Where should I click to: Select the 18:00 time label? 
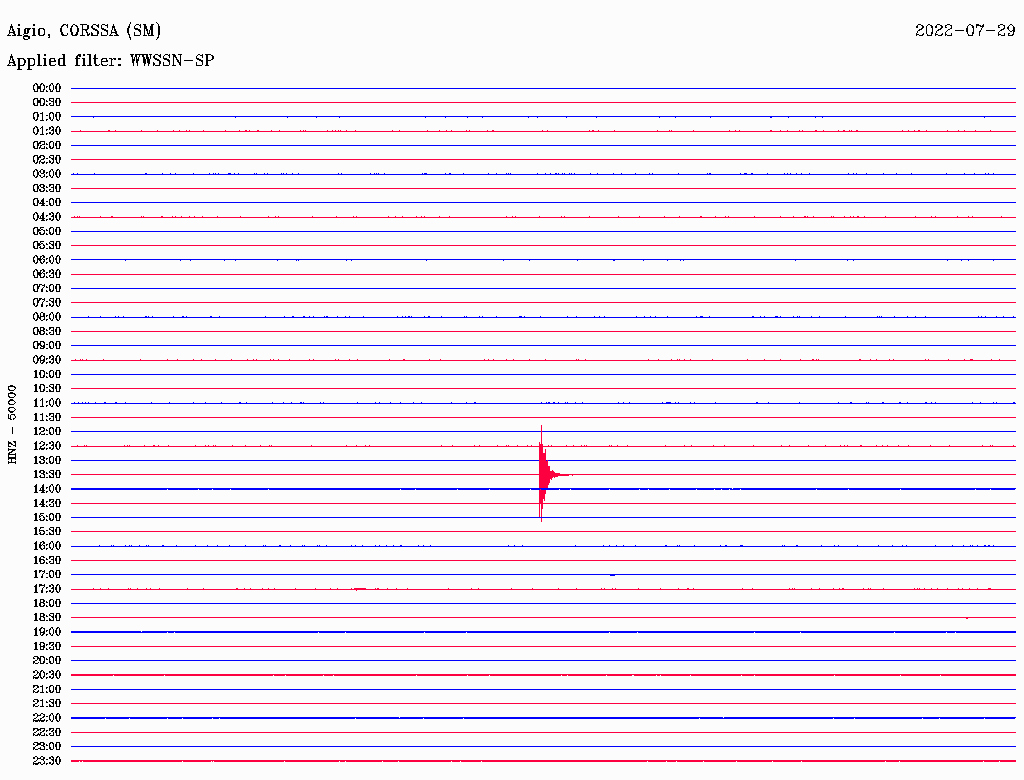tap(47, 604)
